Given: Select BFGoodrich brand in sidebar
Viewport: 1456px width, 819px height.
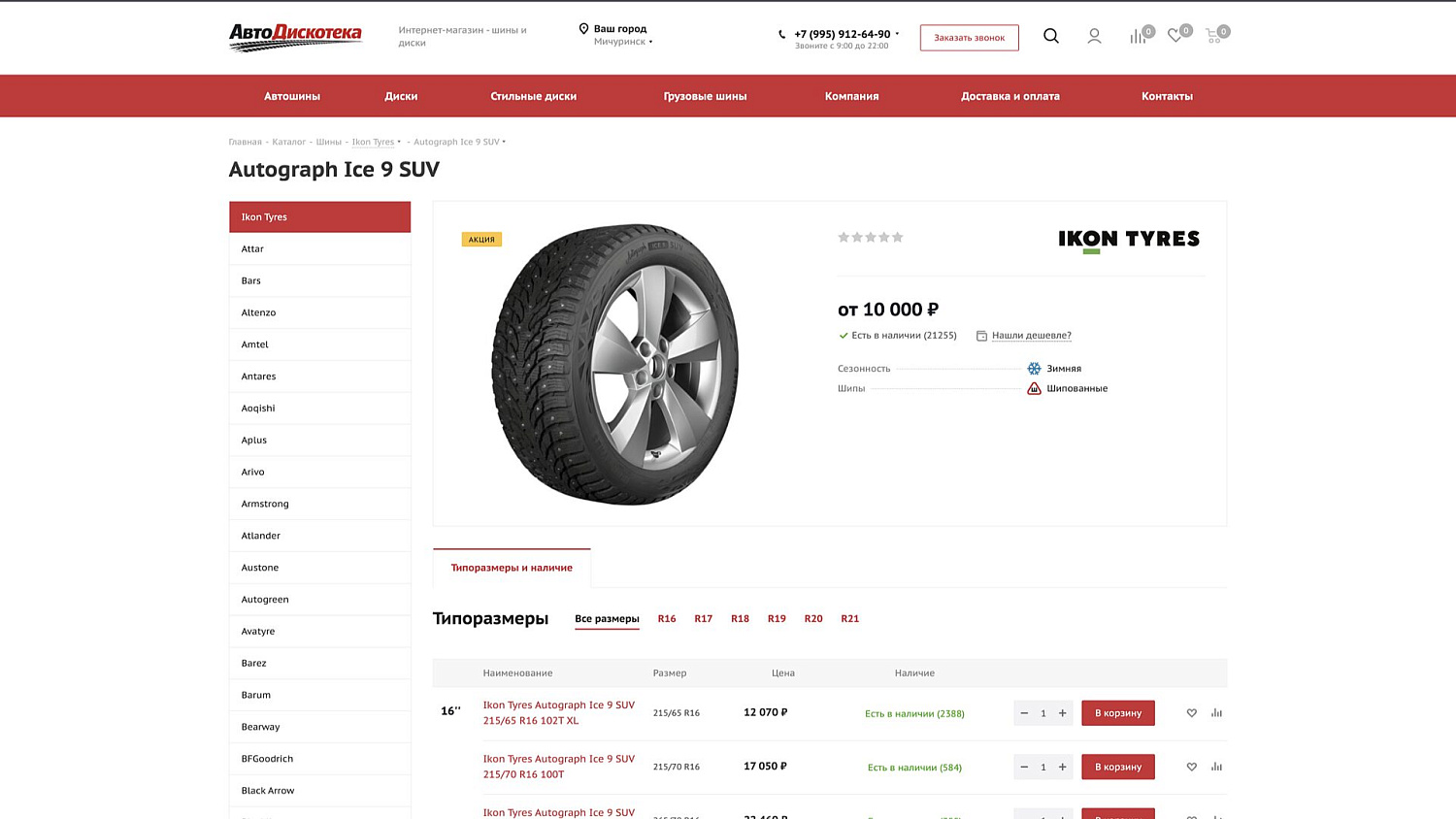Looking at the screenshot, I should click(x=320, y=759).
